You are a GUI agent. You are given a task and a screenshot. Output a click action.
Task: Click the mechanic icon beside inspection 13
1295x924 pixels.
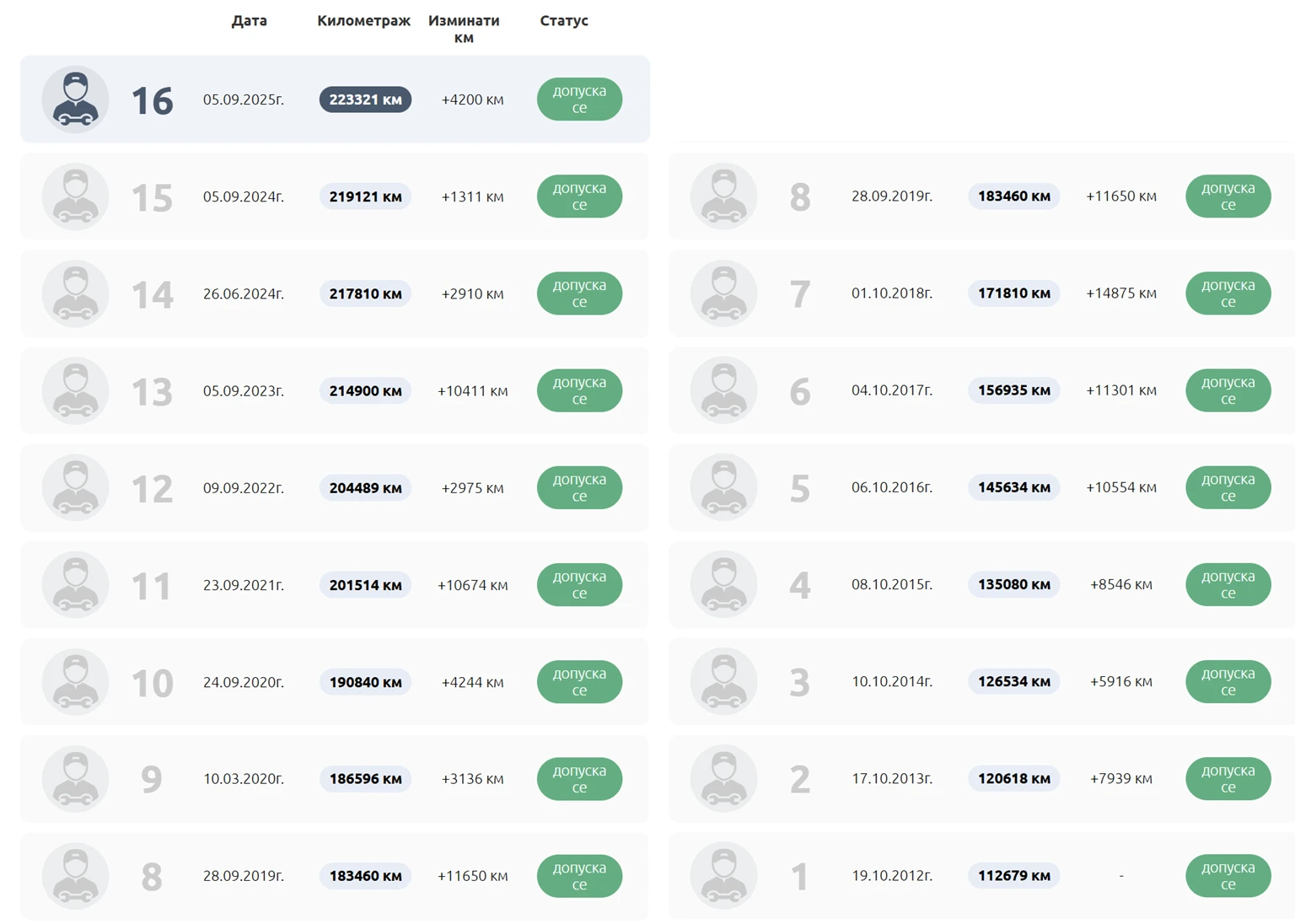(75, 390)
